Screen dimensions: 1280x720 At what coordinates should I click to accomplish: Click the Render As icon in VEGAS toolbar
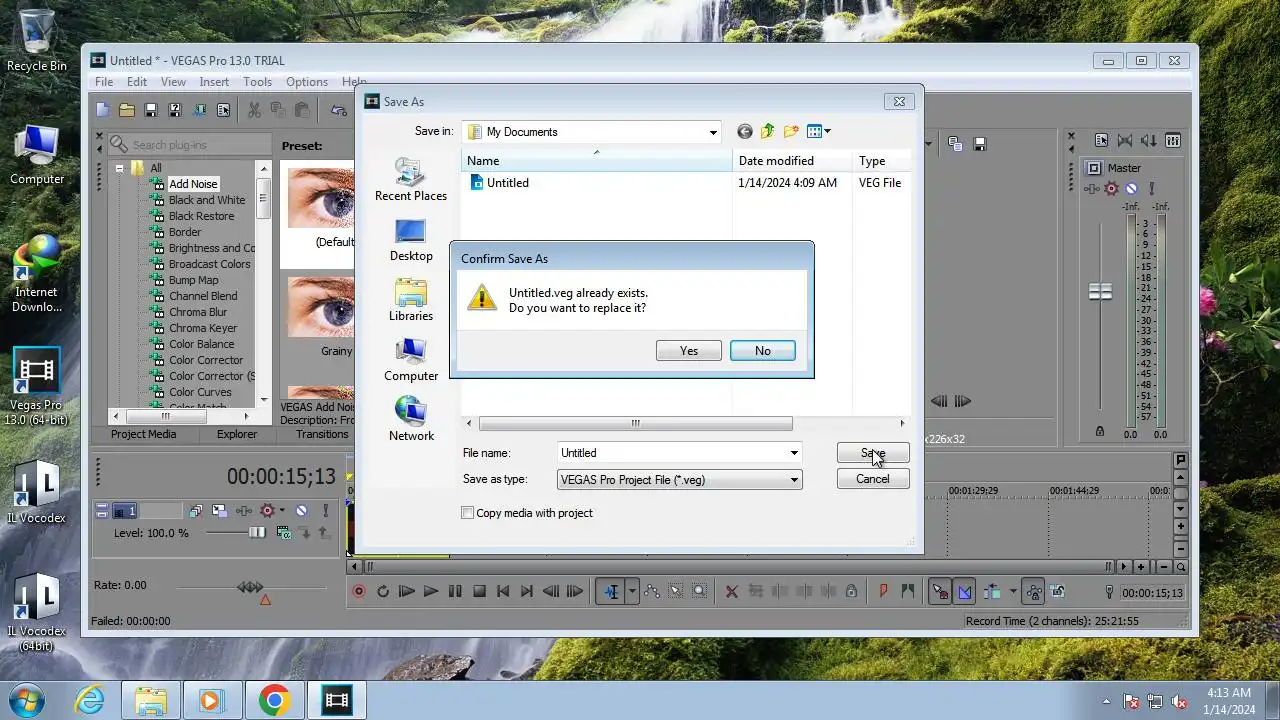coord(199,110)
